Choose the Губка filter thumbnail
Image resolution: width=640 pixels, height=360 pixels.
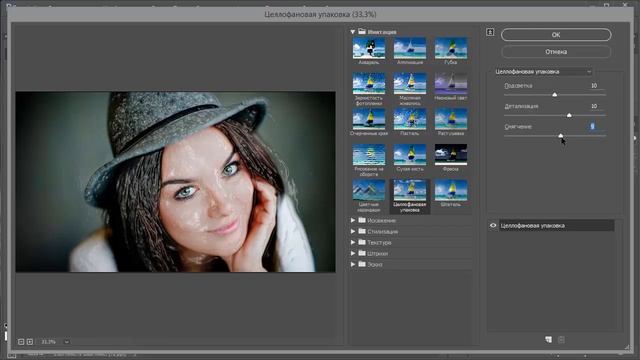451,48
